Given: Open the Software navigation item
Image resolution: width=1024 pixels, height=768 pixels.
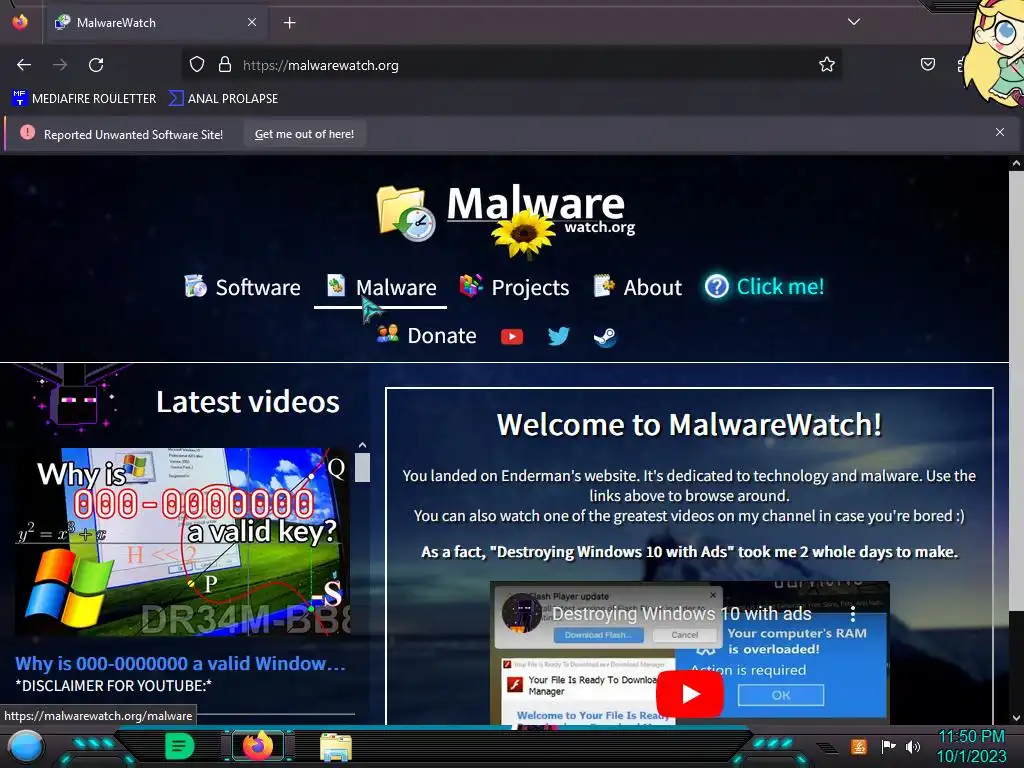Looking at the screenshot, I should (x=243, y=287).
